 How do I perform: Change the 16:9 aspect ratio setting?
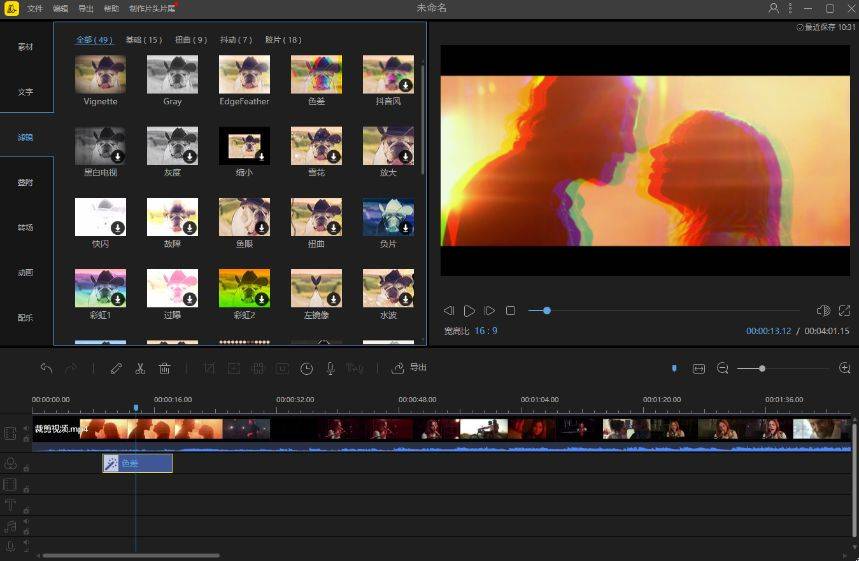[x=486, y=330]
